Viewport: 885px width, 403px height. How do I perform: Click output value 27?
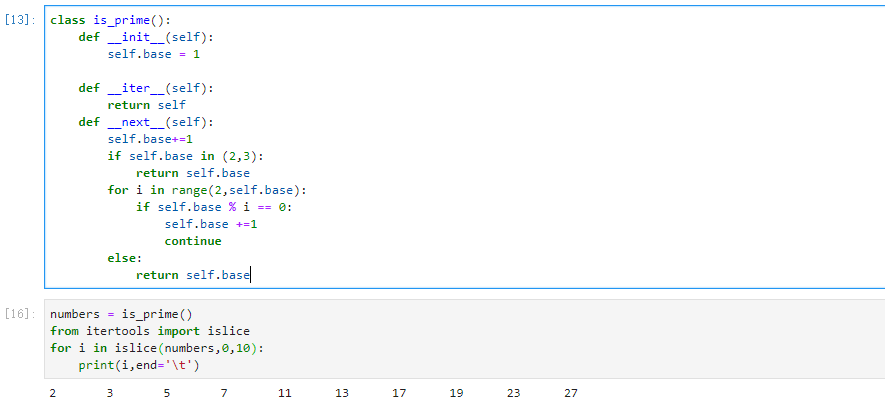pyautogui.click(x=571, y=393)
